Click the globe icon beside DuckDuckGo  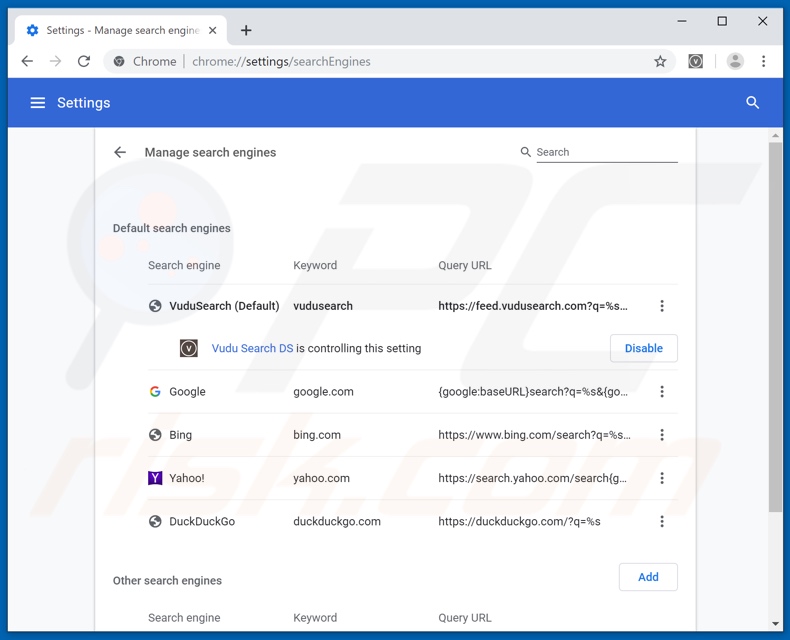(155, 522)
